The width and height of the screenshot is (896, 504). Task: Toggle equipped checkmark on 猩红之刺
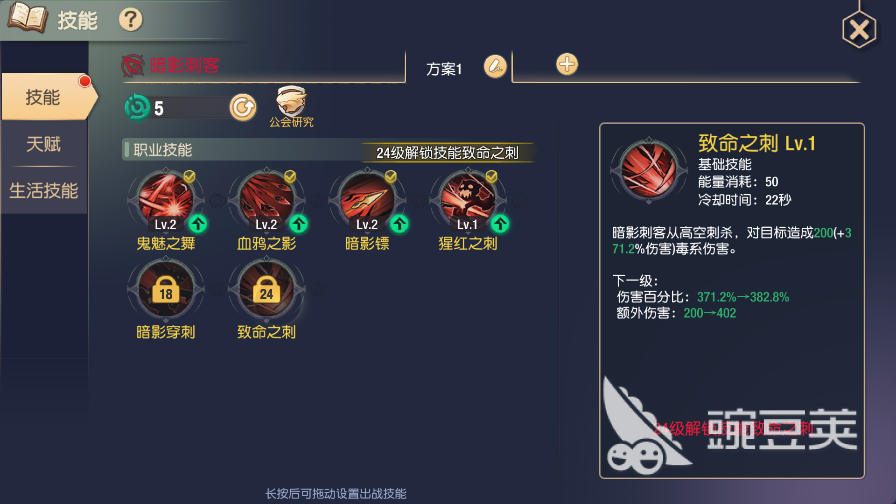491,177
